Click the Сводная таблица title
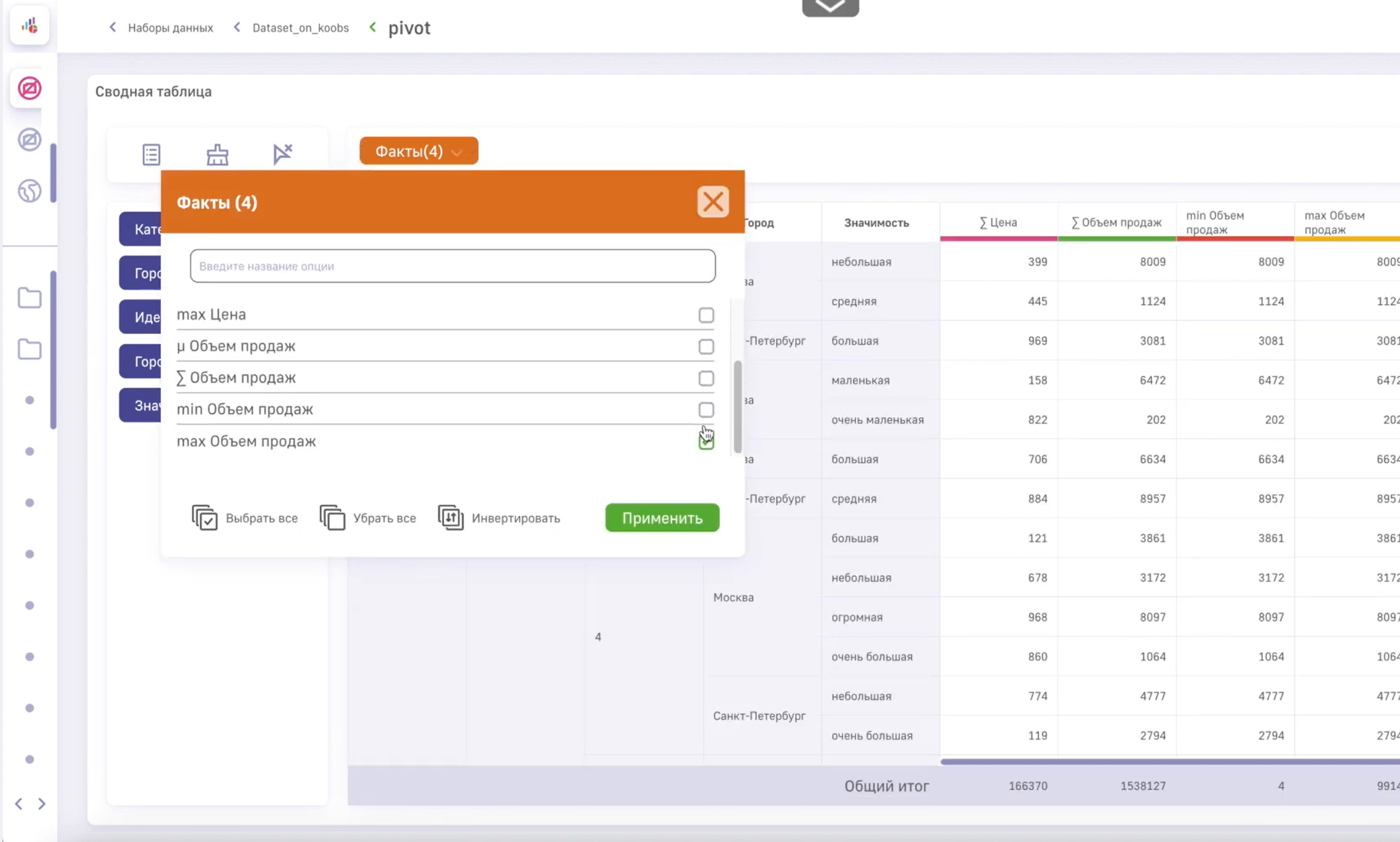This screenshot has height=842, width=1400. coord(153,91)
